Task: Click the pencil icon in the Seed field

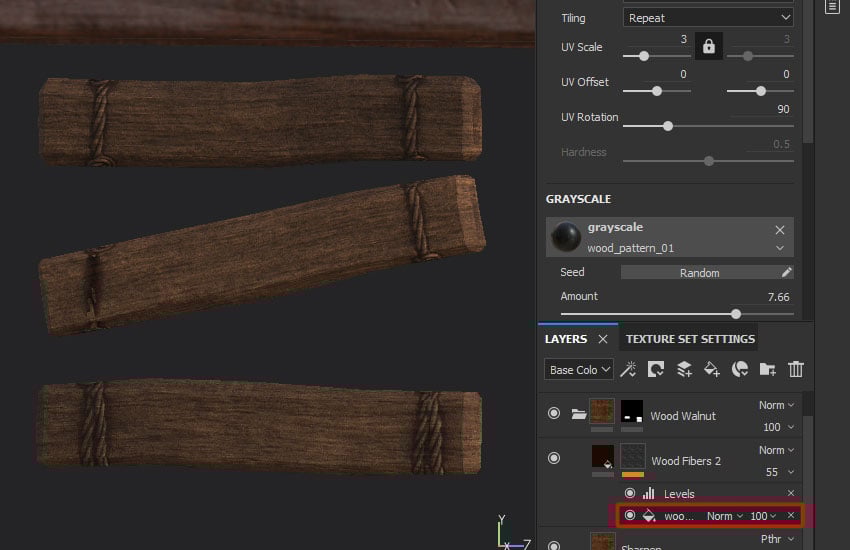Action: coord(787,272)
